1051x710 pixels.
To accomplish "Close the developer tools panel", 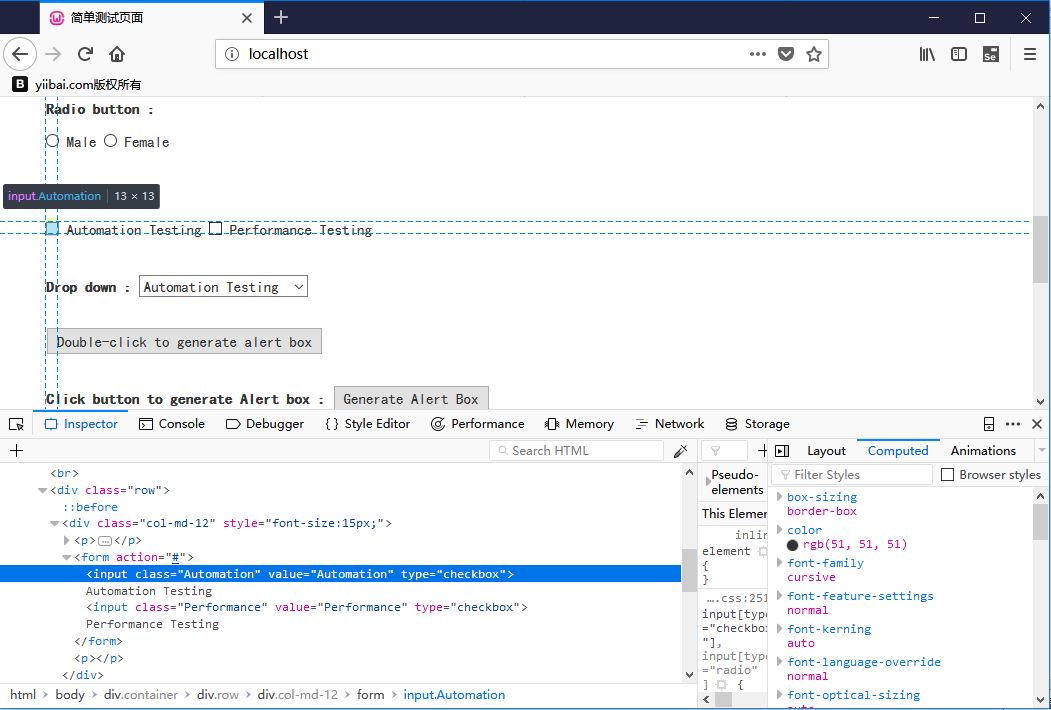I will [x=1037, y=424].
